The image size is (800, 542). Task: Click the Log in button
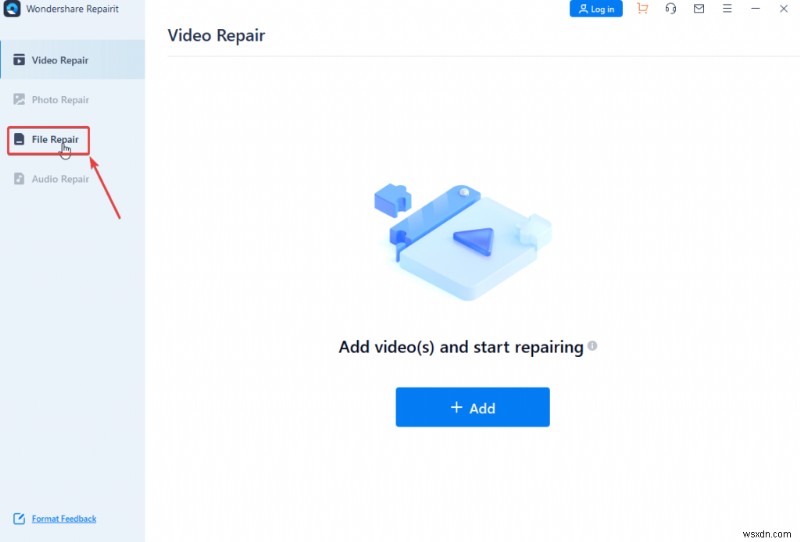click(596, 9)
